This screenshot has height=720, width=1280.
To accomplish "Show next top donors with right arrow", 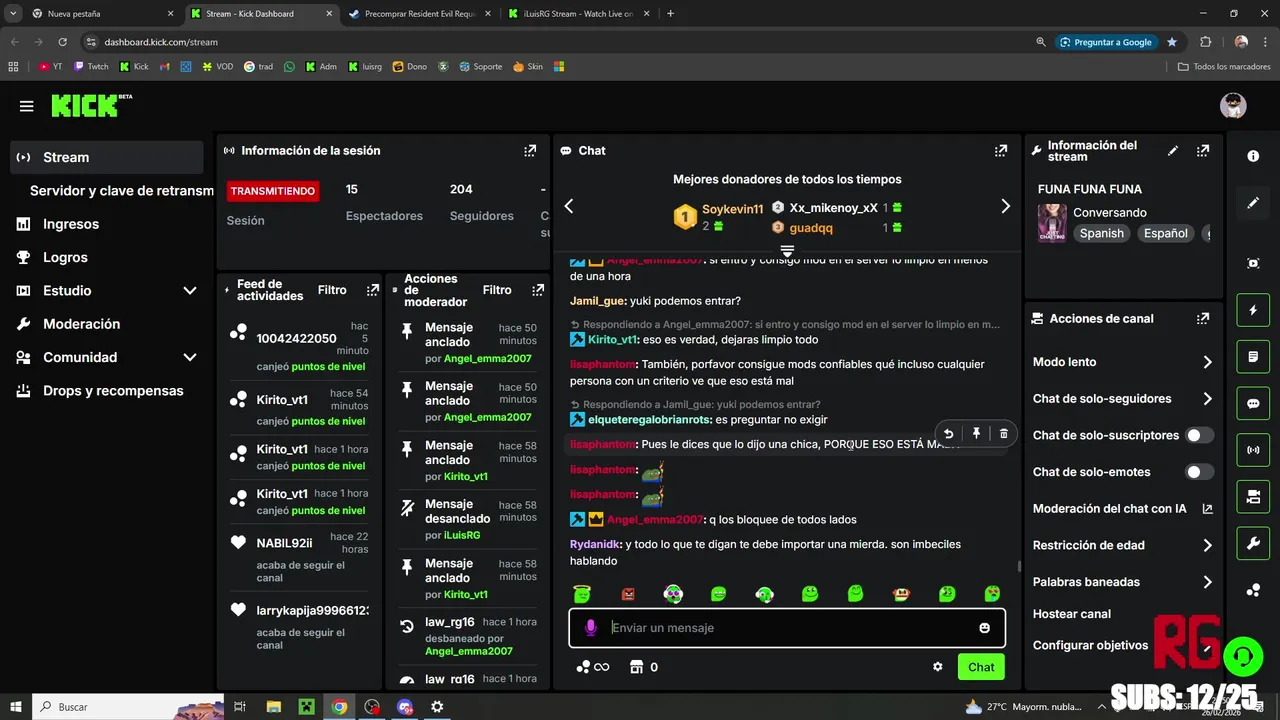I will 1005,206.
